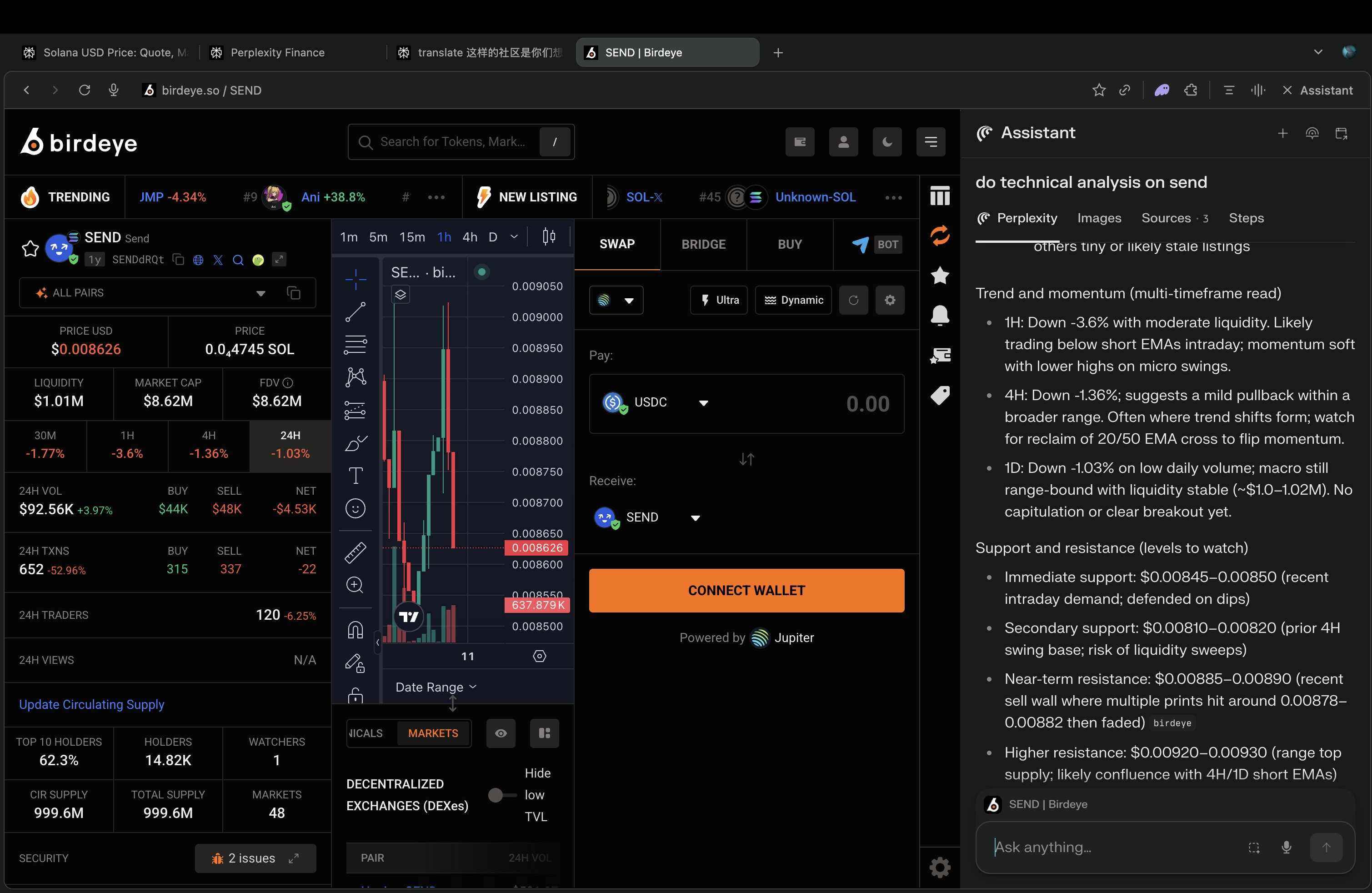Switch to the BRIDGE tab
The image size is (1372, 893).
click(x=703, y=245)
